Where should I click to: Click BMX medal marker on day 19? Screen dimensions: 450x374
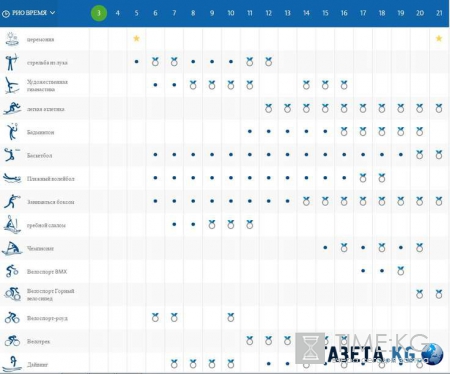(x=401, y=271)
